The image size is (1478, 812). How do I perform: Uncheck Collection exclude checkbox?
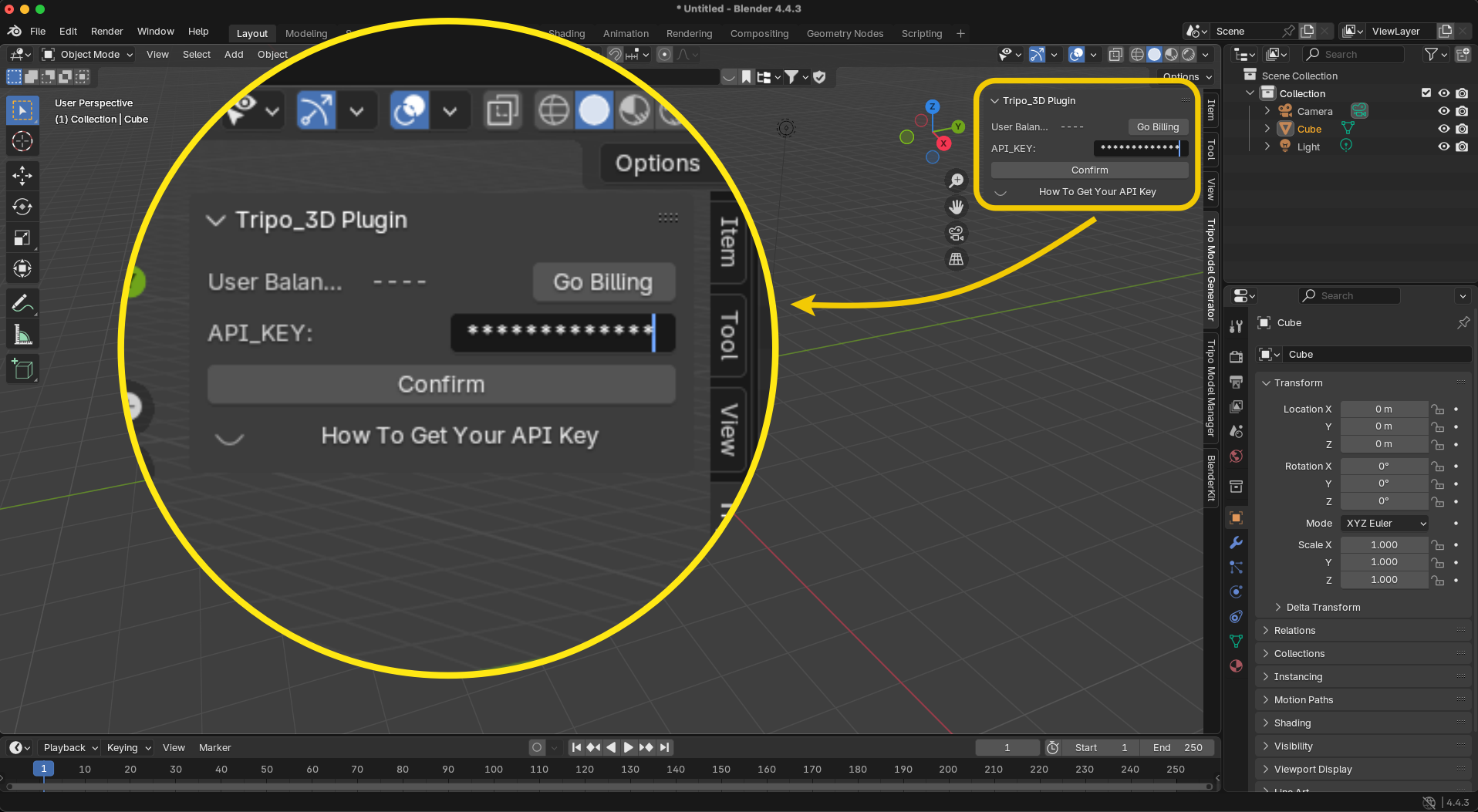point(1426,93)
